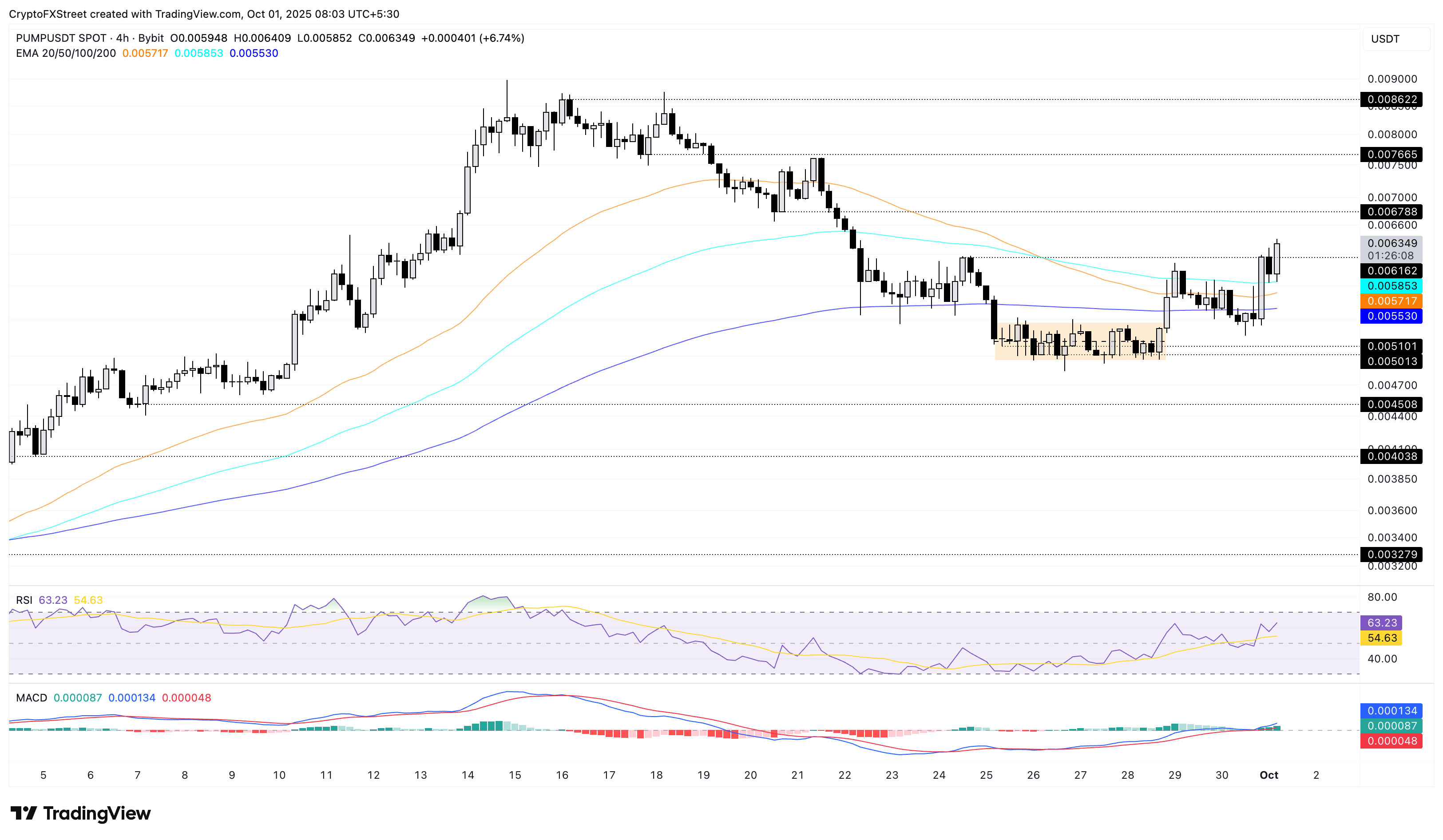Screen dimensions: 1443x840
Task: Select the MACD indicator legend
Action: [32, 697]
